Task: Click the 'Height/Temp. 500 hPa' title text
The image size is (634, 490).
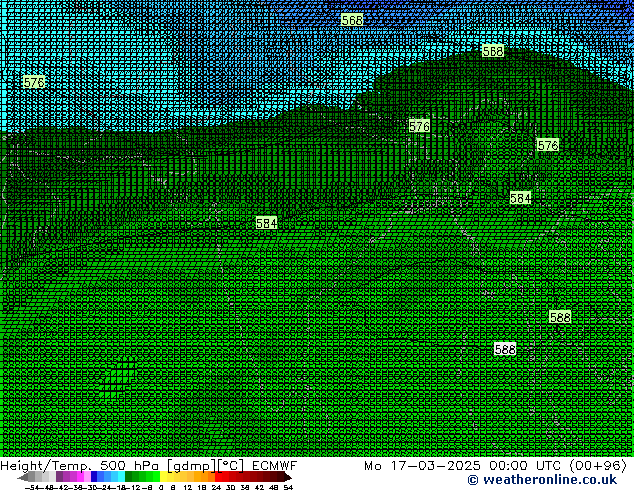Action: [80, 466]
